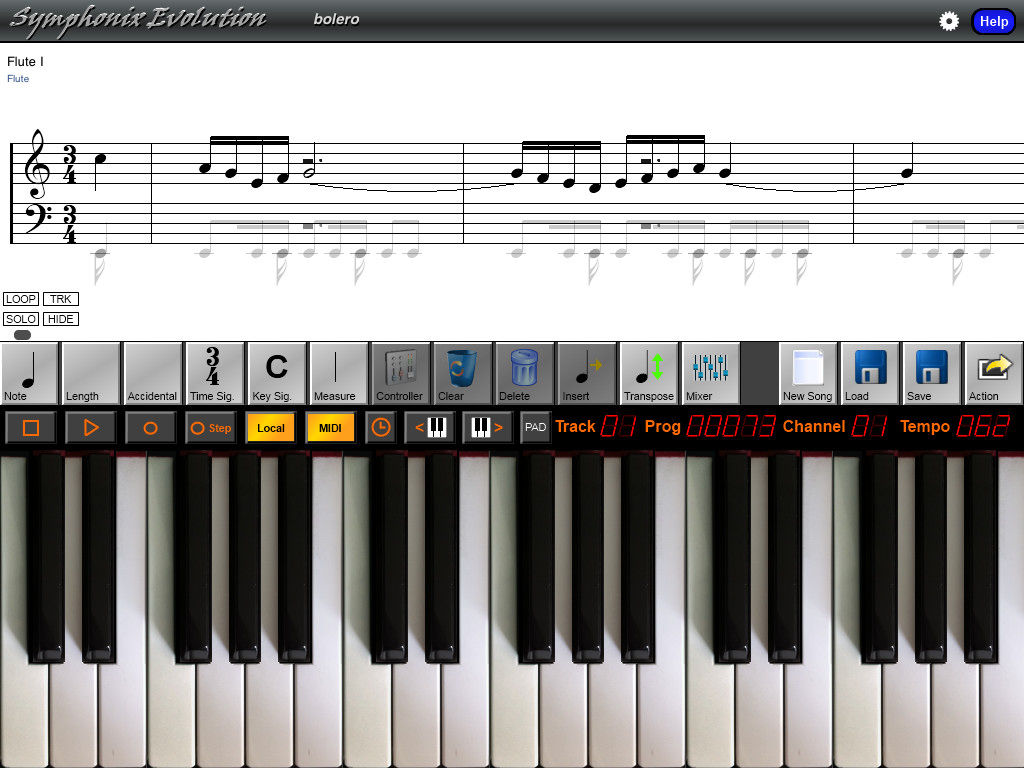This screenshot has width=1024, height=768.
Task: Open the Action share menu
Action: pyautogui.click(x=993, y=374)
